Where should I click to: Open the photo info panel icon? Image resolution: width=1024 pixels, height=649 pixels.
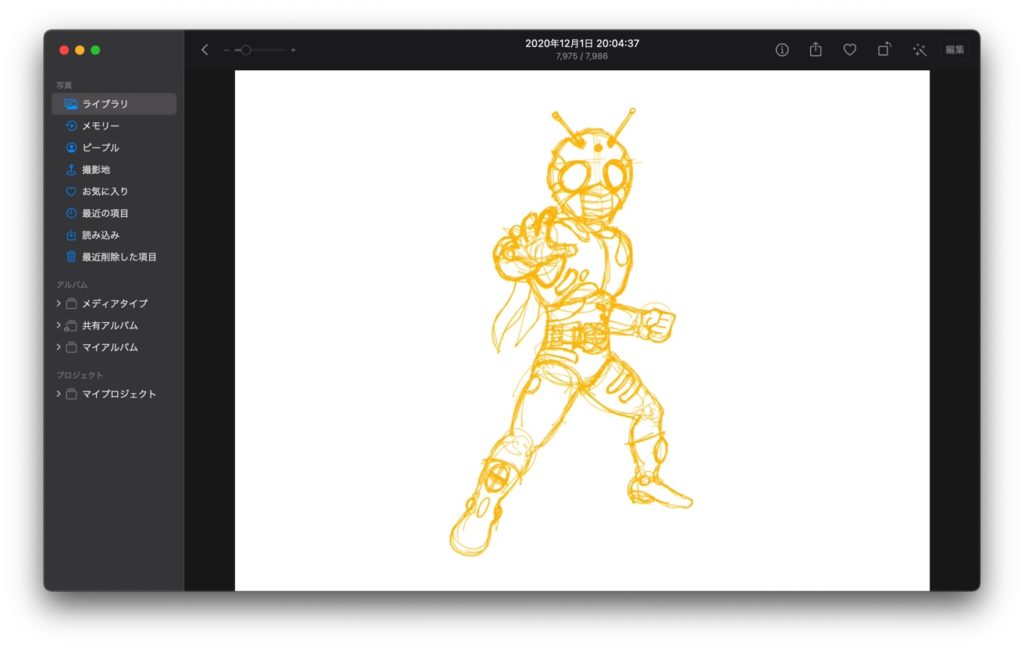click(782, 50)
